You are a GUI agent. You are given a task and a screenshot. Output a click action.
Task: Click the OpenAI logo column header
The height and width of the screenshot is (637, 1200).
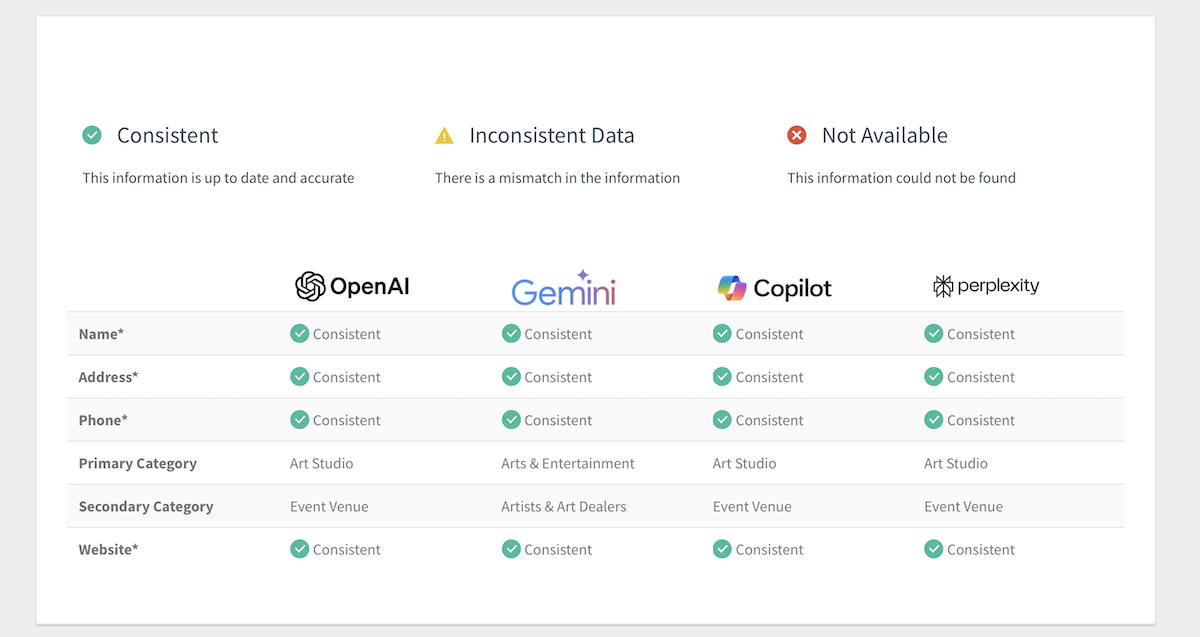352,287
